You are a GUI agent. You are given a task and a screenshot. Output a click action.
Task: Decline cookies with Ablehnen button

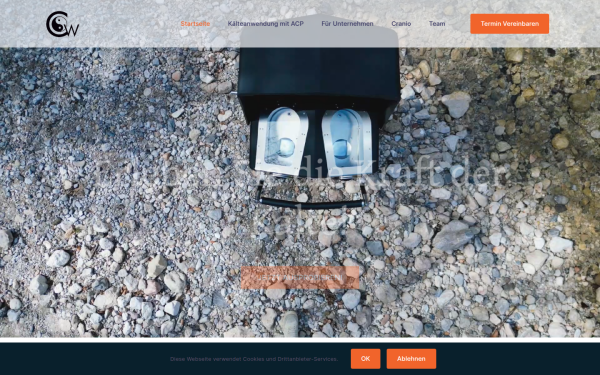coord(411,359)
